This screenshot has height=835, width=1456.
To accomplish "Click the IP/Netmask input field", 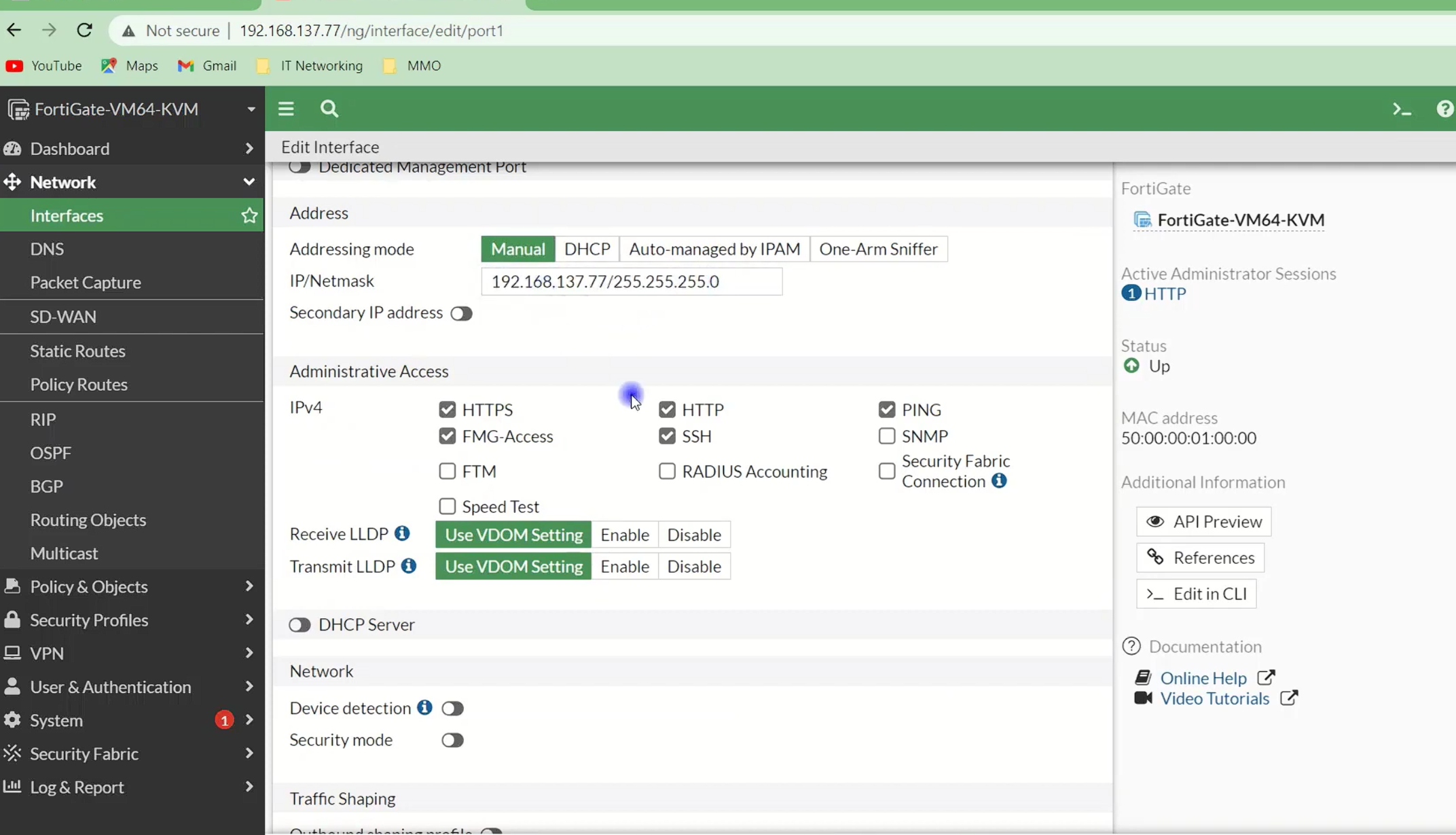I will (x=631, y=281).
